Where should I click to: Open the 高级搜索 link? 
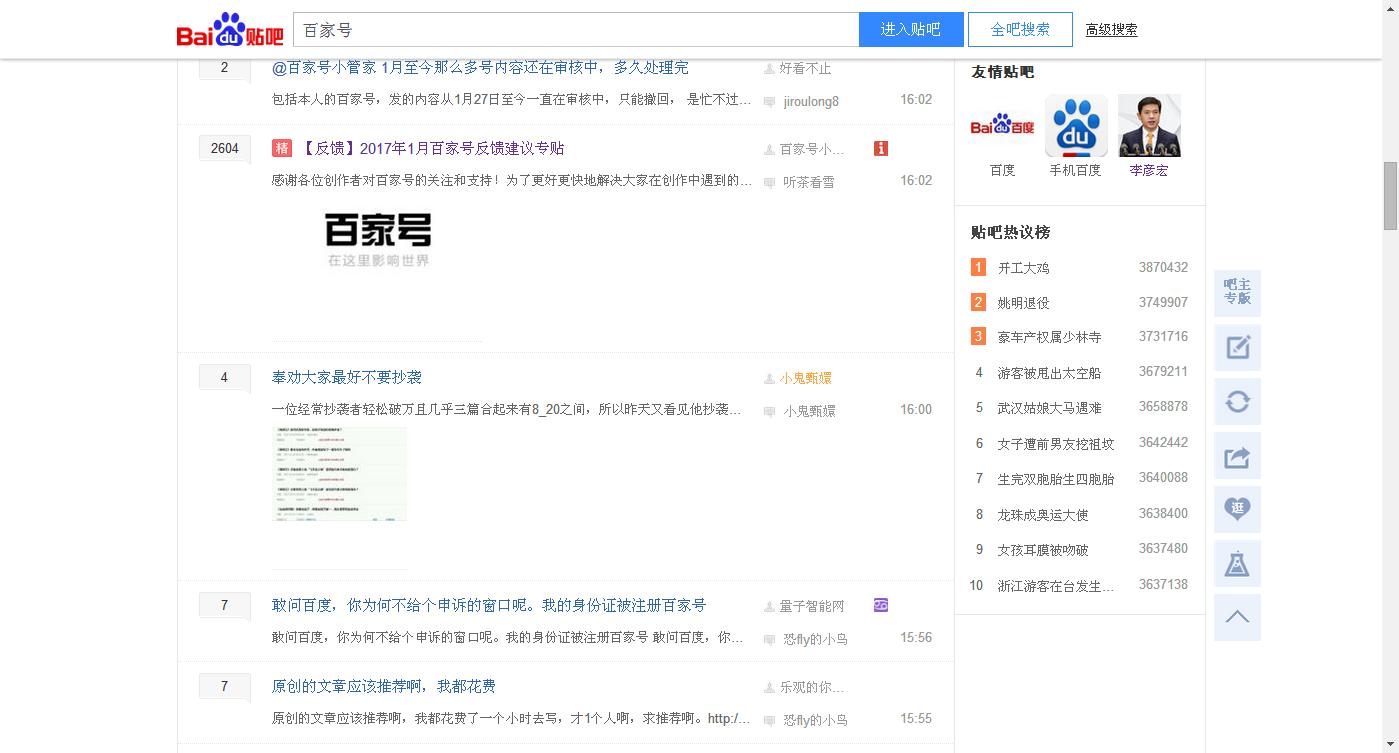pos(1111,30)
